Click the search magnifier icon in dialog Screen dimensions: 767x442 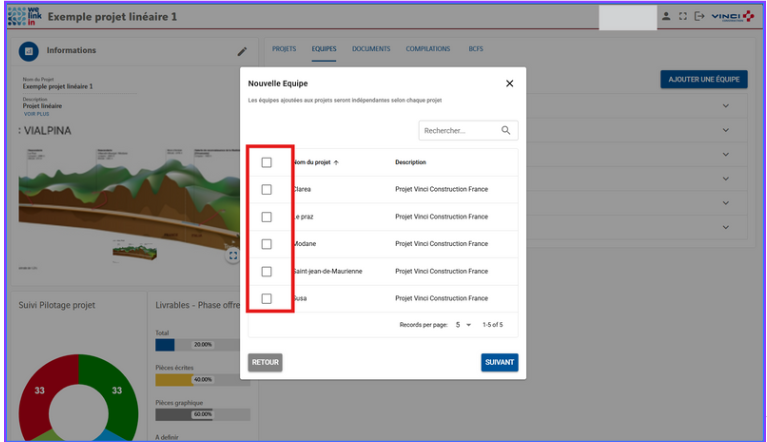(506, 130)
